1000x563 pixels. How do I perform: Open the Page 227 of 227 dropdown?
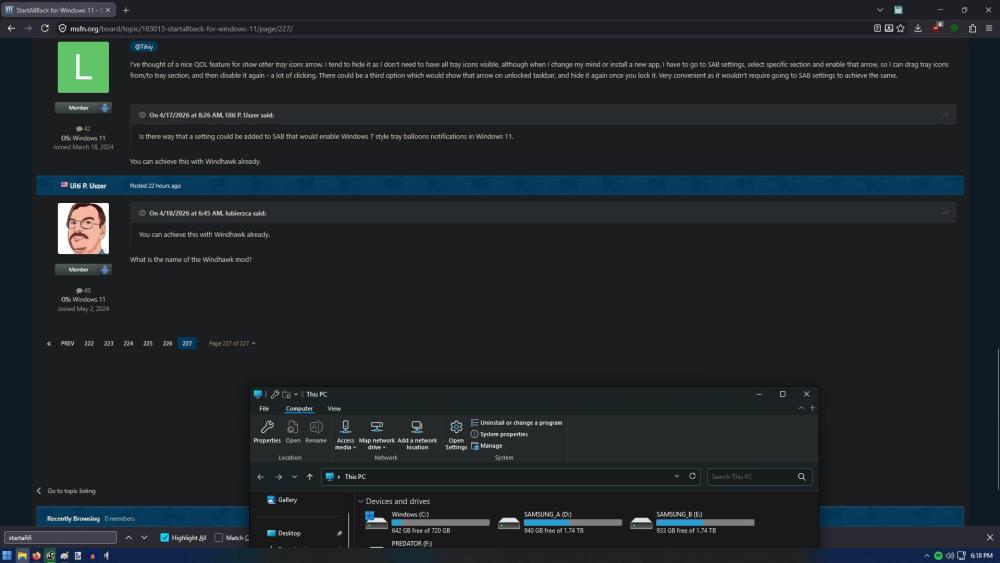point(232,343)
